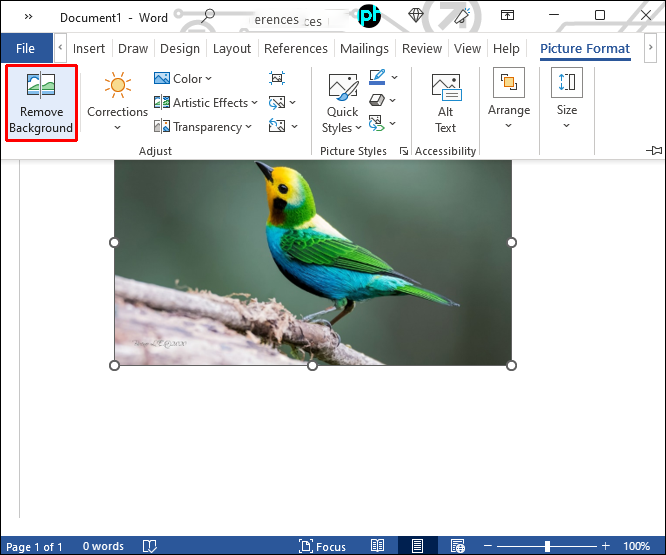Image resolution: width=666 pixels, height=555 pixels.
Task: Open the Arrange options
Action: coord(509,99)
